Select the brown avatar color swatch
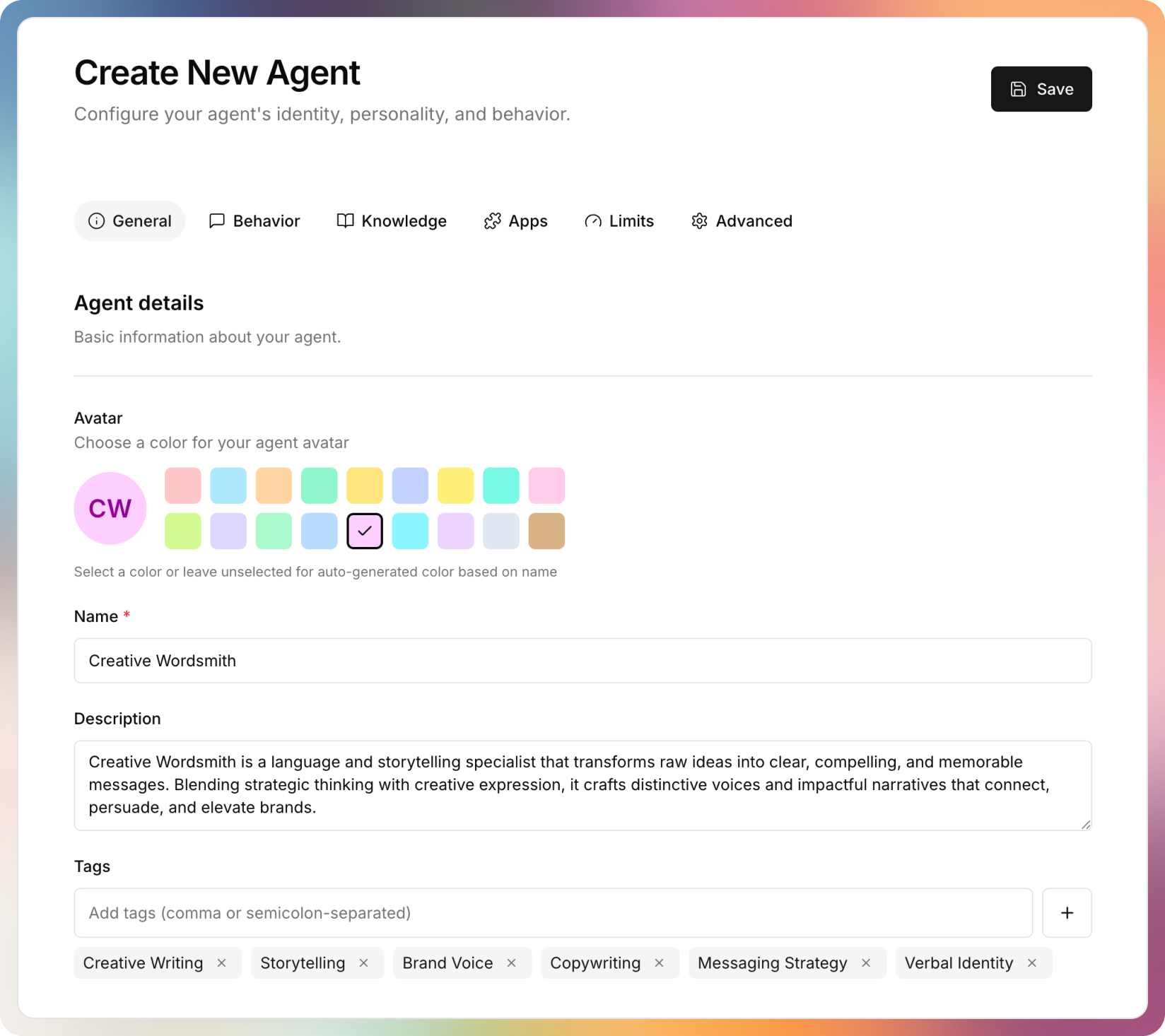The image size is (1165, 1036). 546,531
